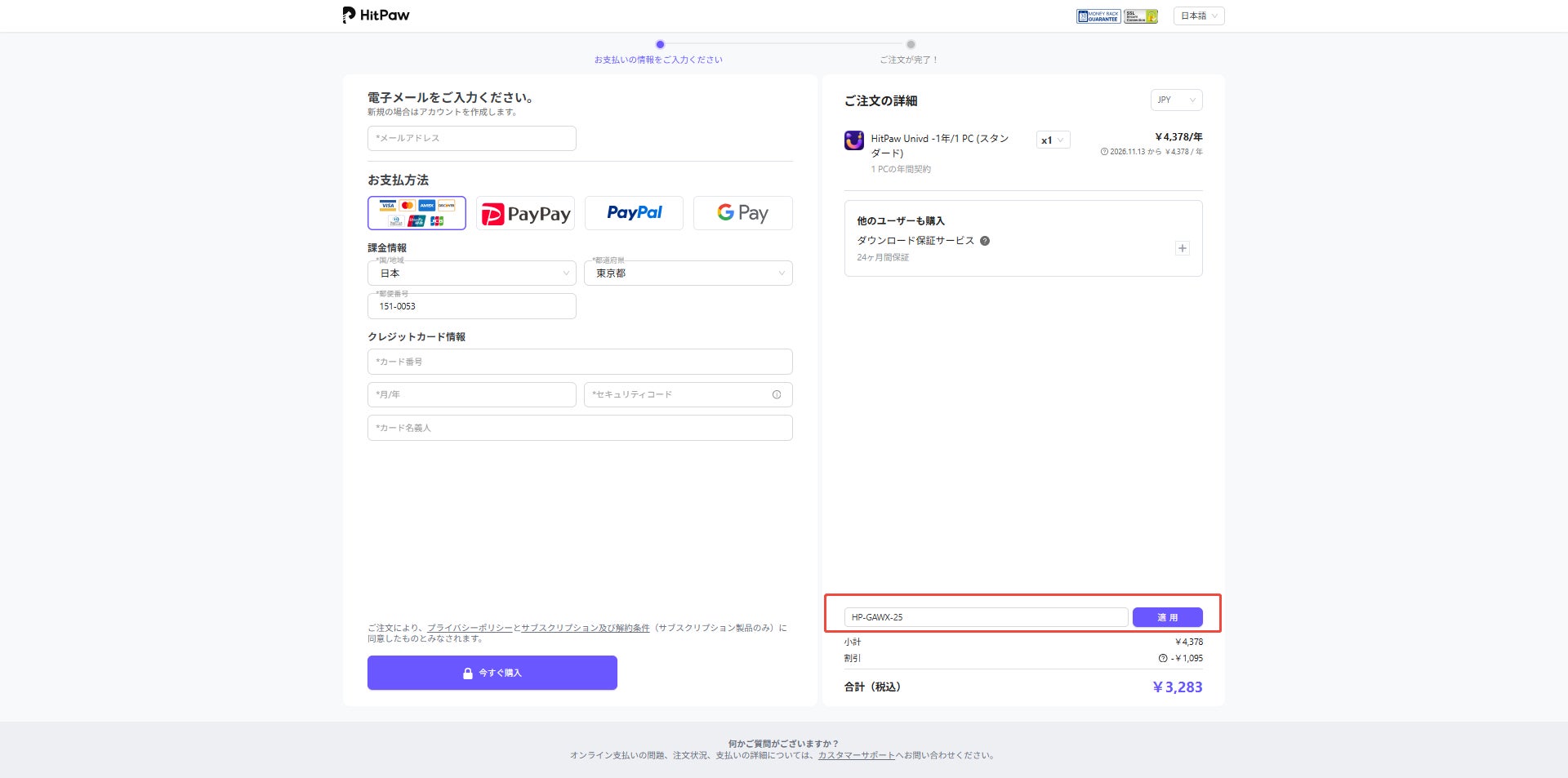The height and width of the screenshot is (778, 1568).
Task: Select PayPay payment method
Action: point(525,213)
